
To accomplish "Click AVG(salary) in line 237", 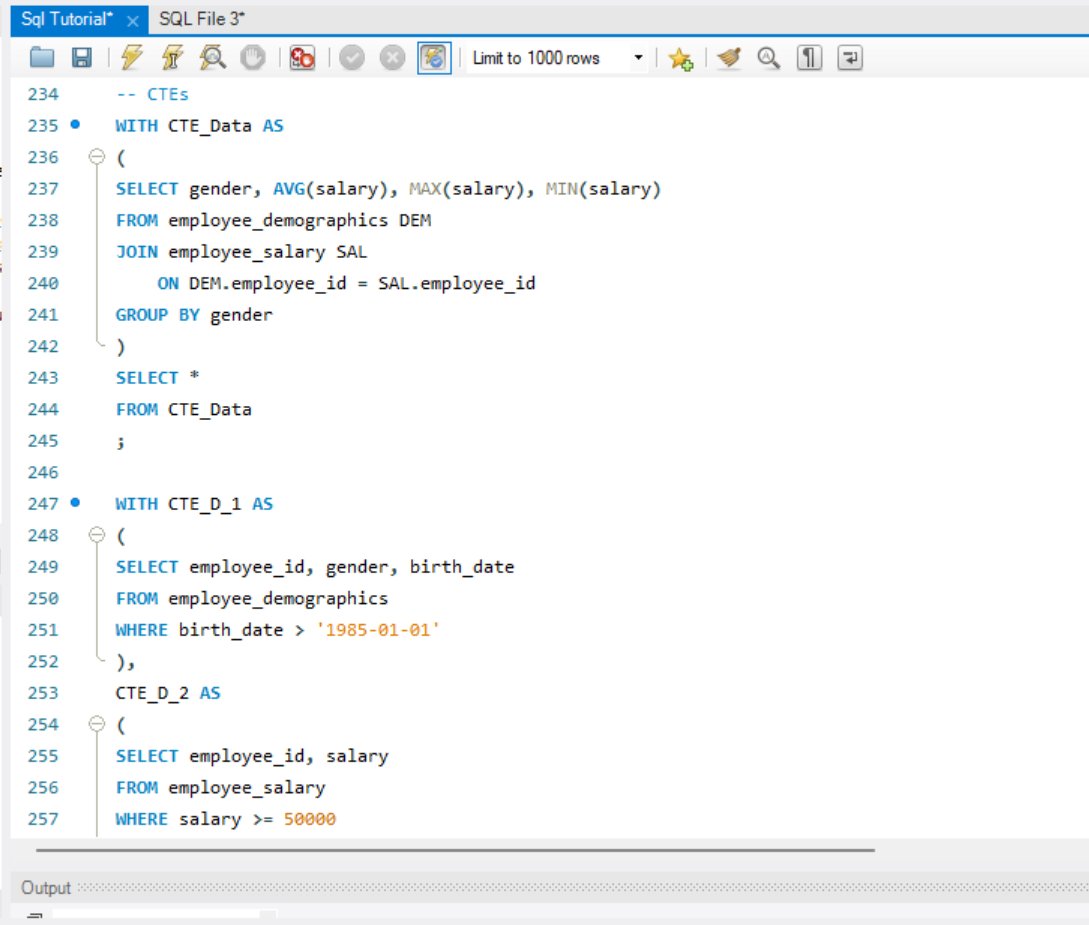I will coord(330,188).
